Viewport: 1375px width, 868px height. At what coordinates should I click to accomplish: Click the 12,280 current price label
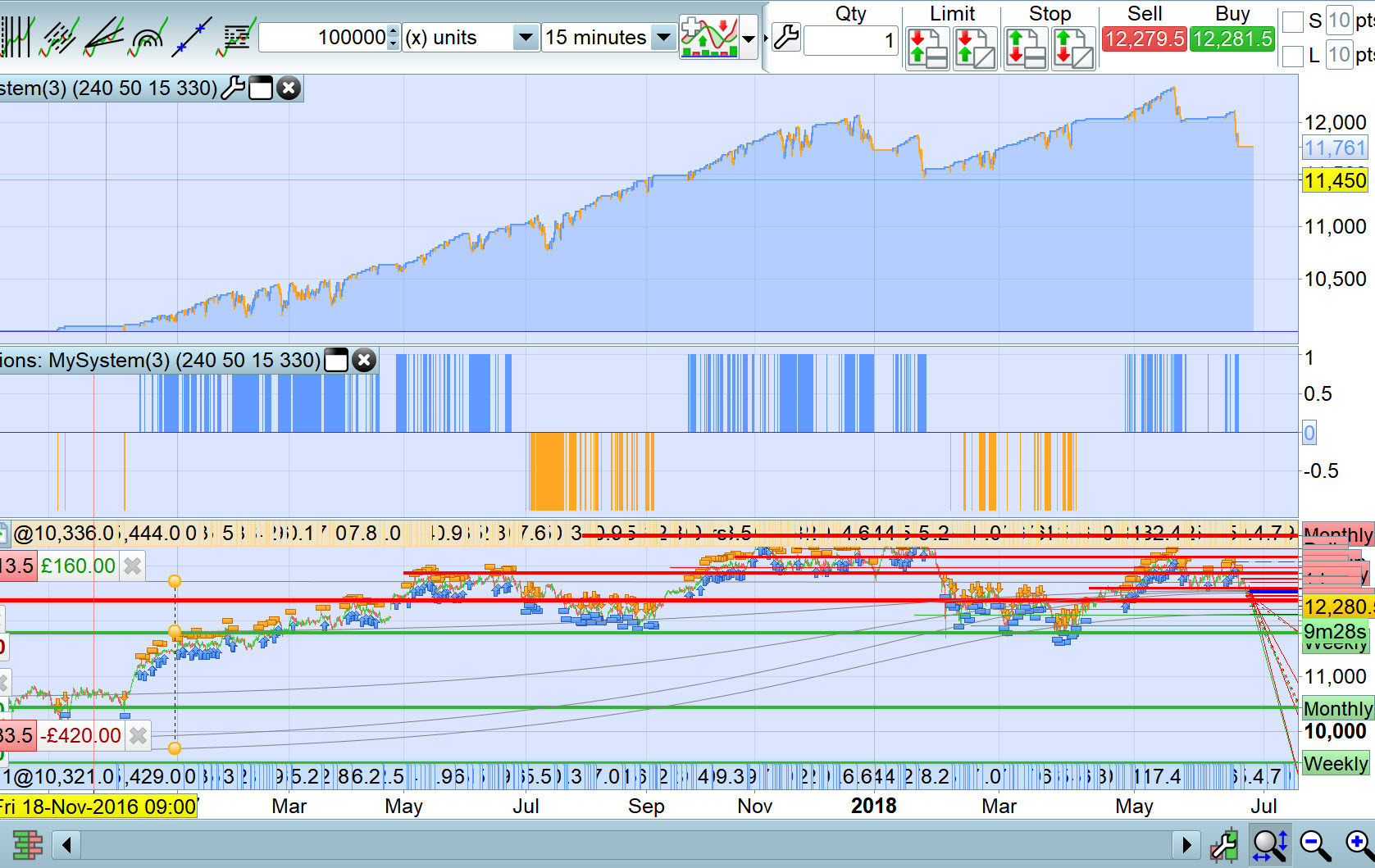1338,607
